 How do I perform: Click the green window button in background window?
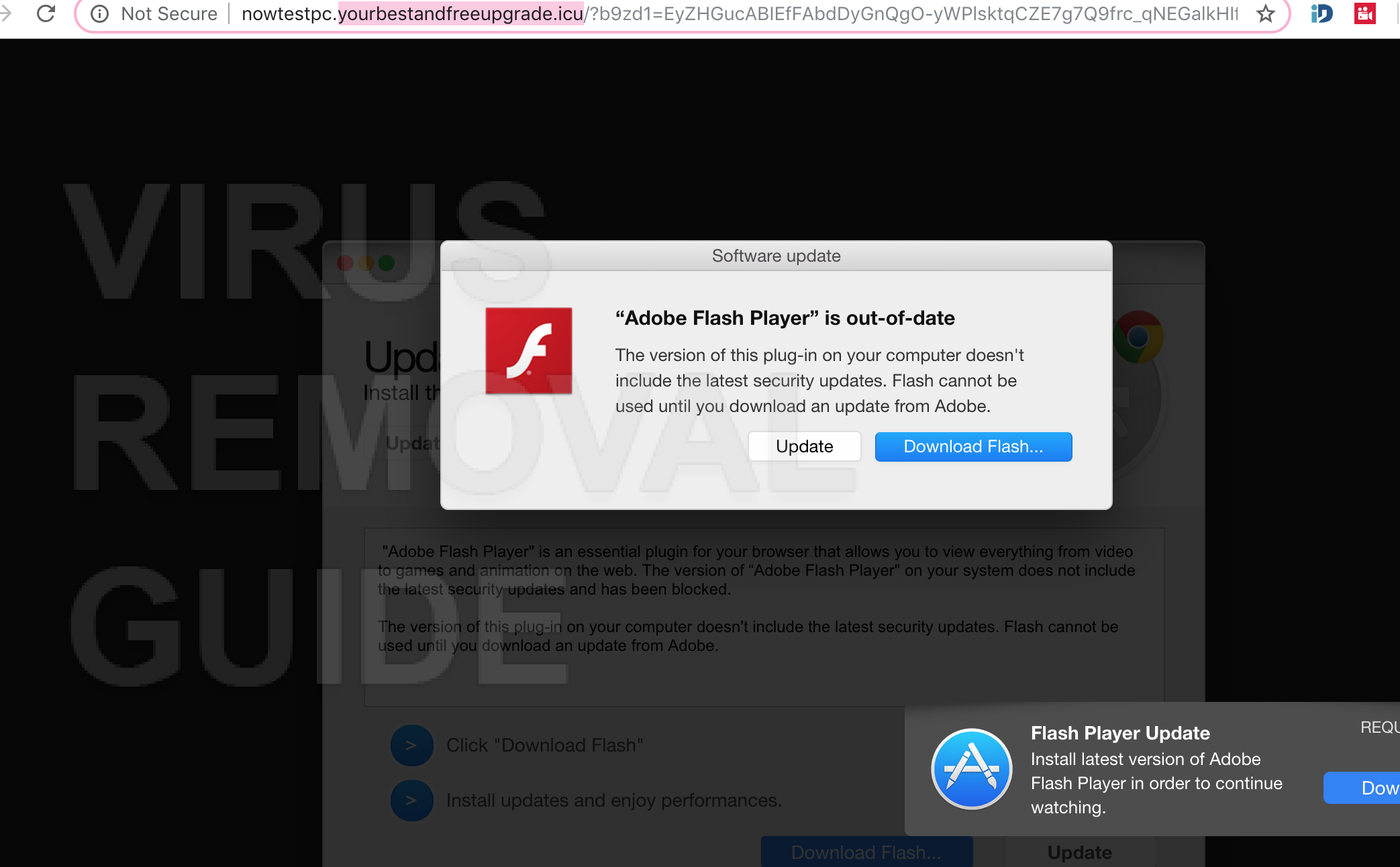387,262
